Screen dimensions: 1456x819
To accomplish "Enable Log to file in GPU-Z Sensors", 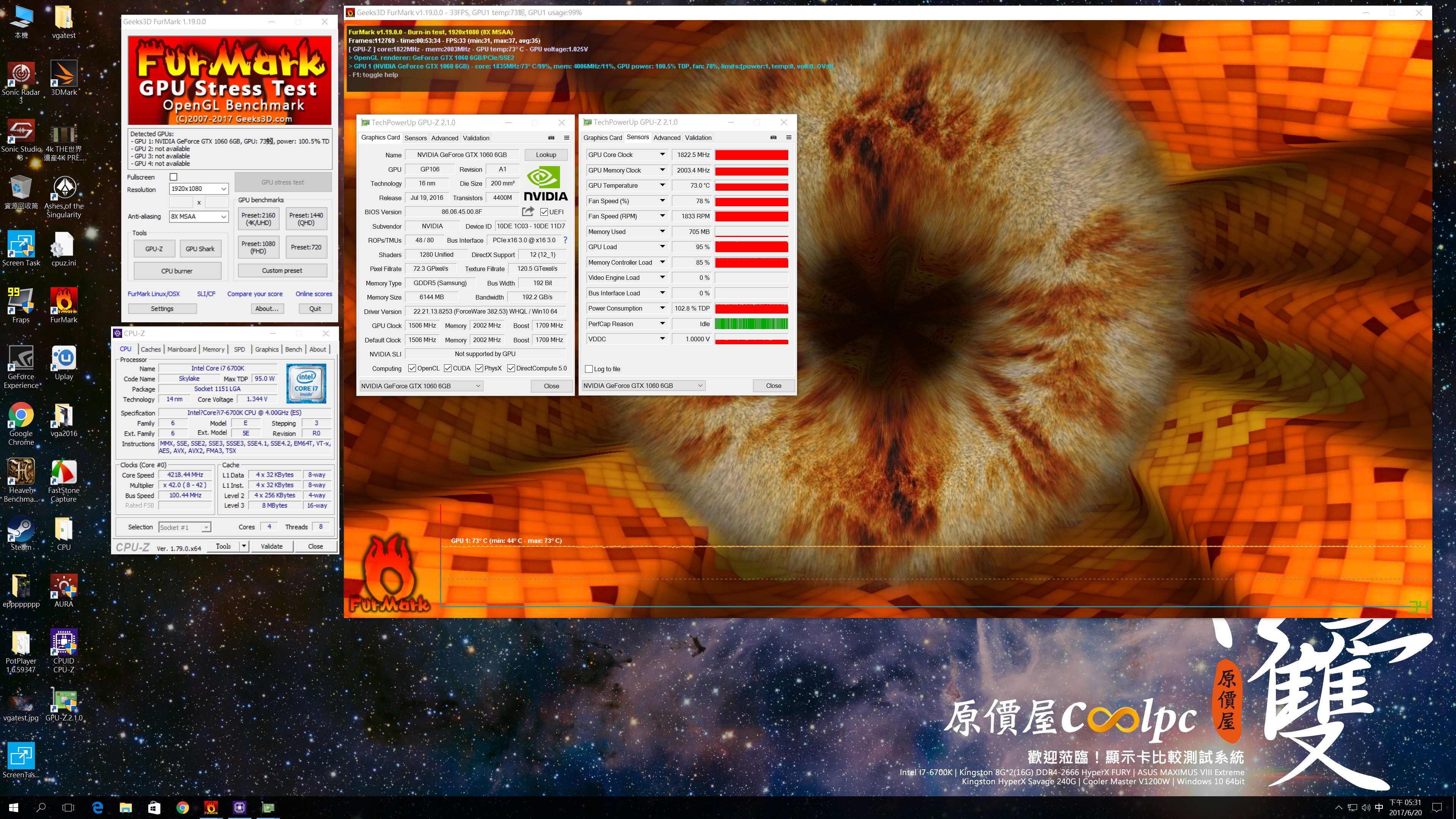I will pos(589,369).
